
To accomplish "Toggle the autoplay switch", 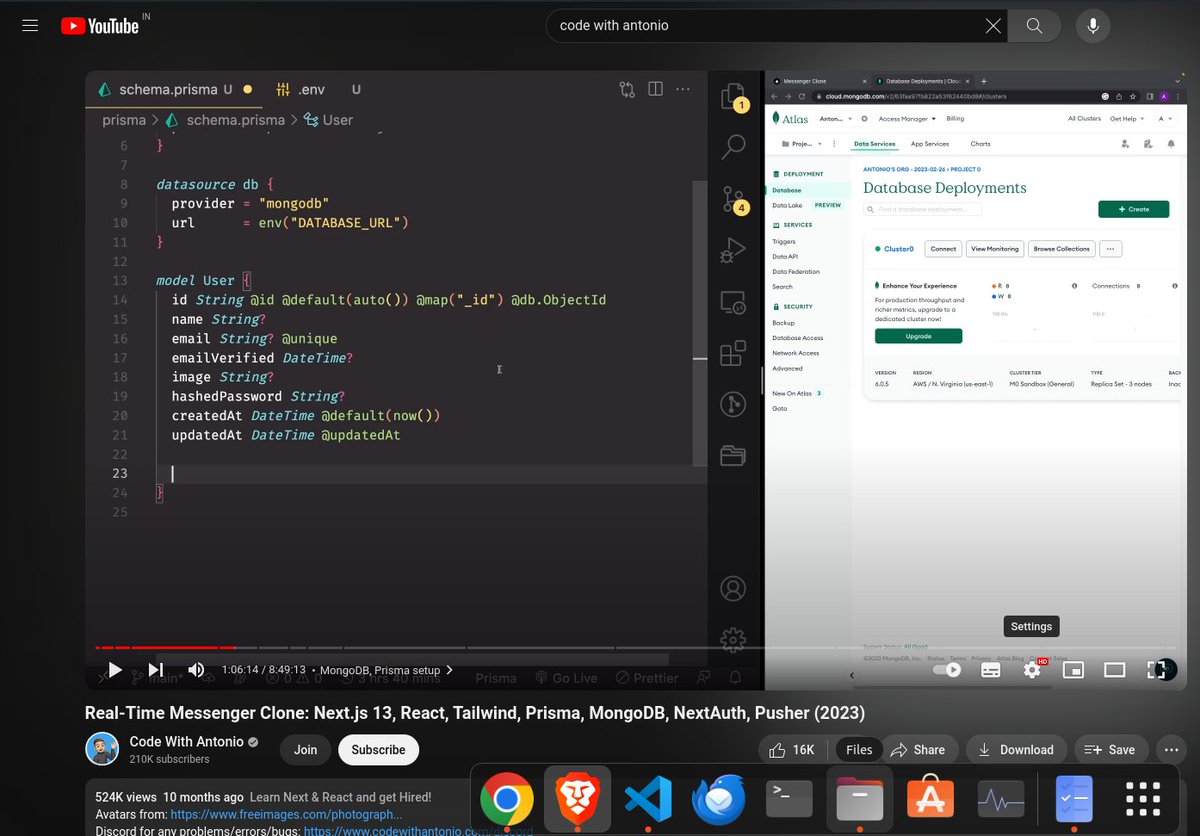I will coord(946,670).
